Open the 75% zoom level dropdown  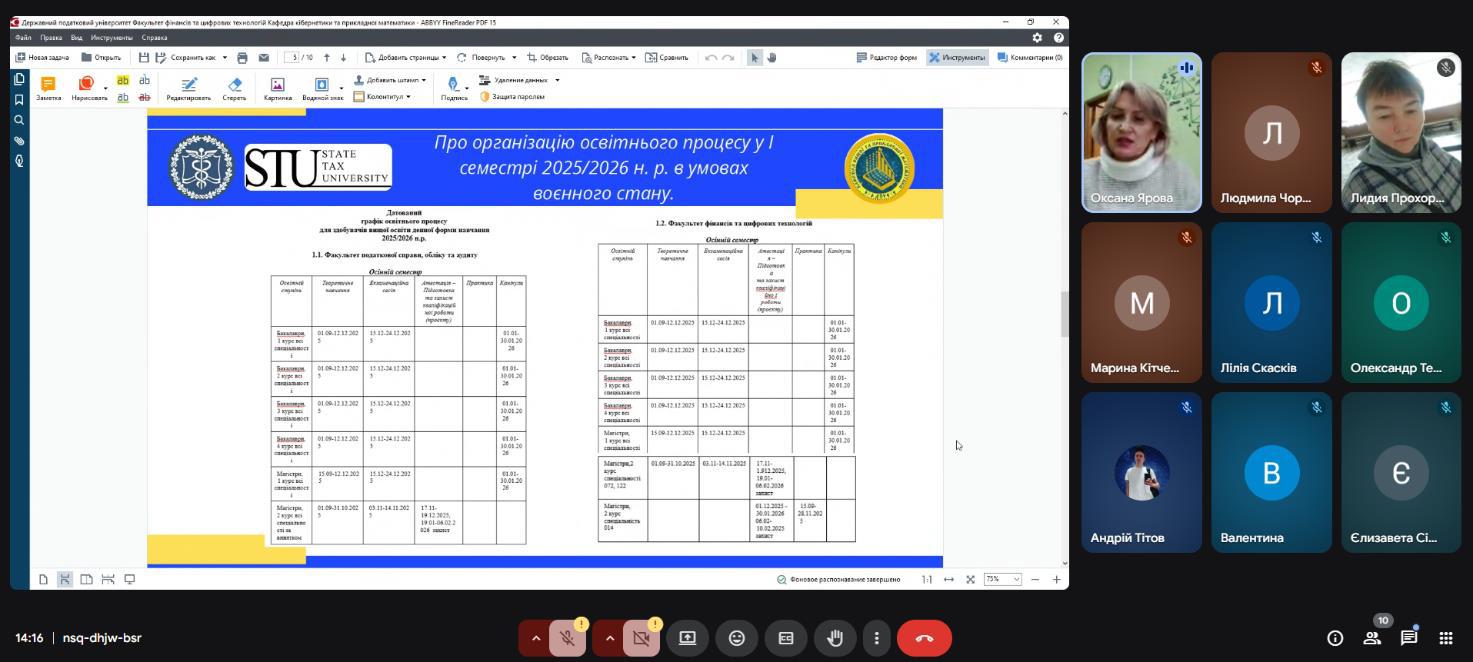click(1003, 579)
